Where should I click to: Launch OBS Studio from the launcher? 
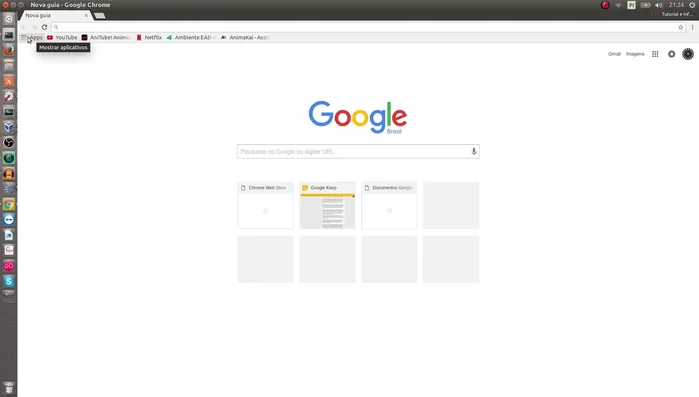(x=8, y=143)
